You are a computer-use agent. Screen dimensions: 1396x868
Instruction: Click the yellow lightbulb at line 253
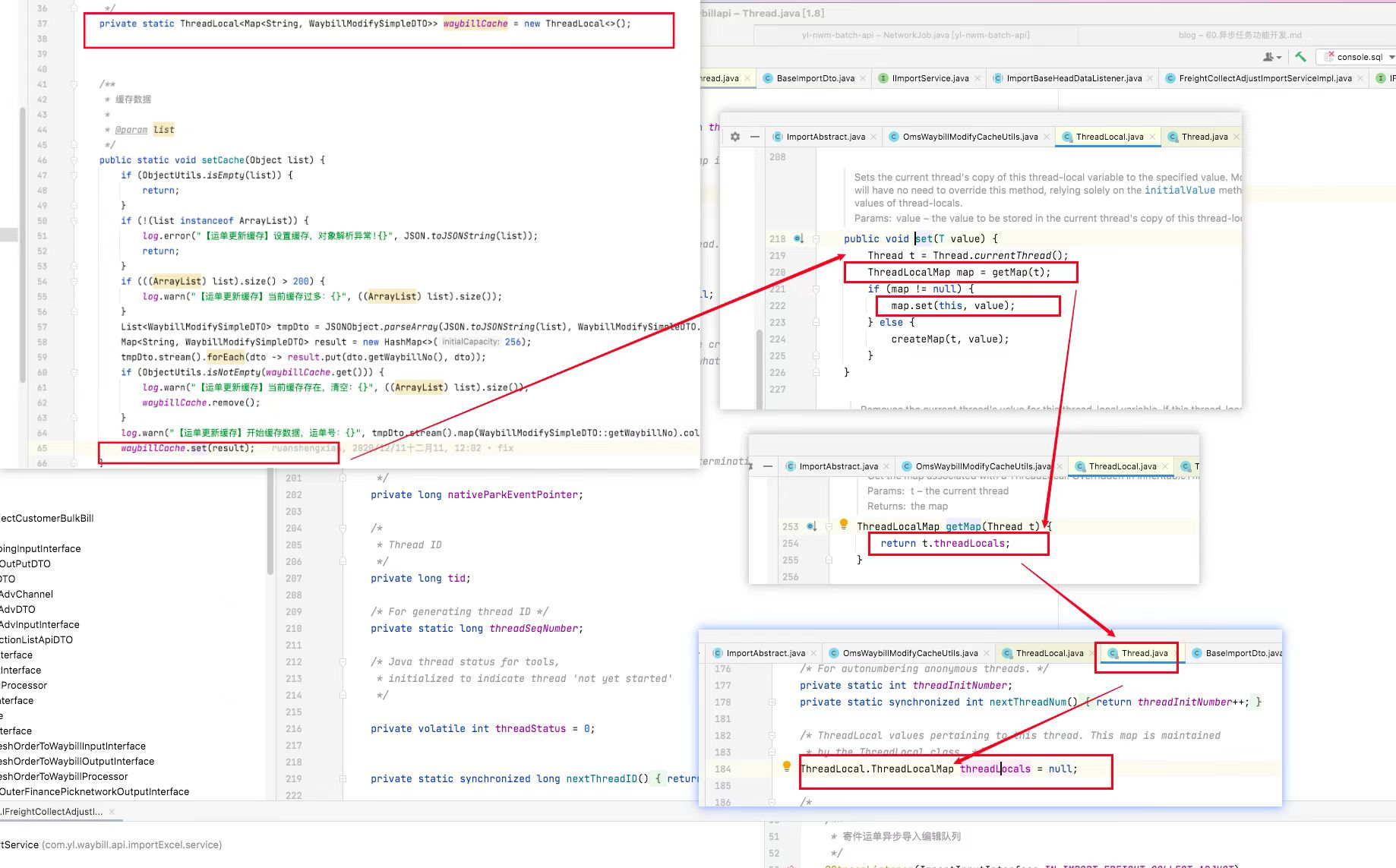[x=843, y=524]
